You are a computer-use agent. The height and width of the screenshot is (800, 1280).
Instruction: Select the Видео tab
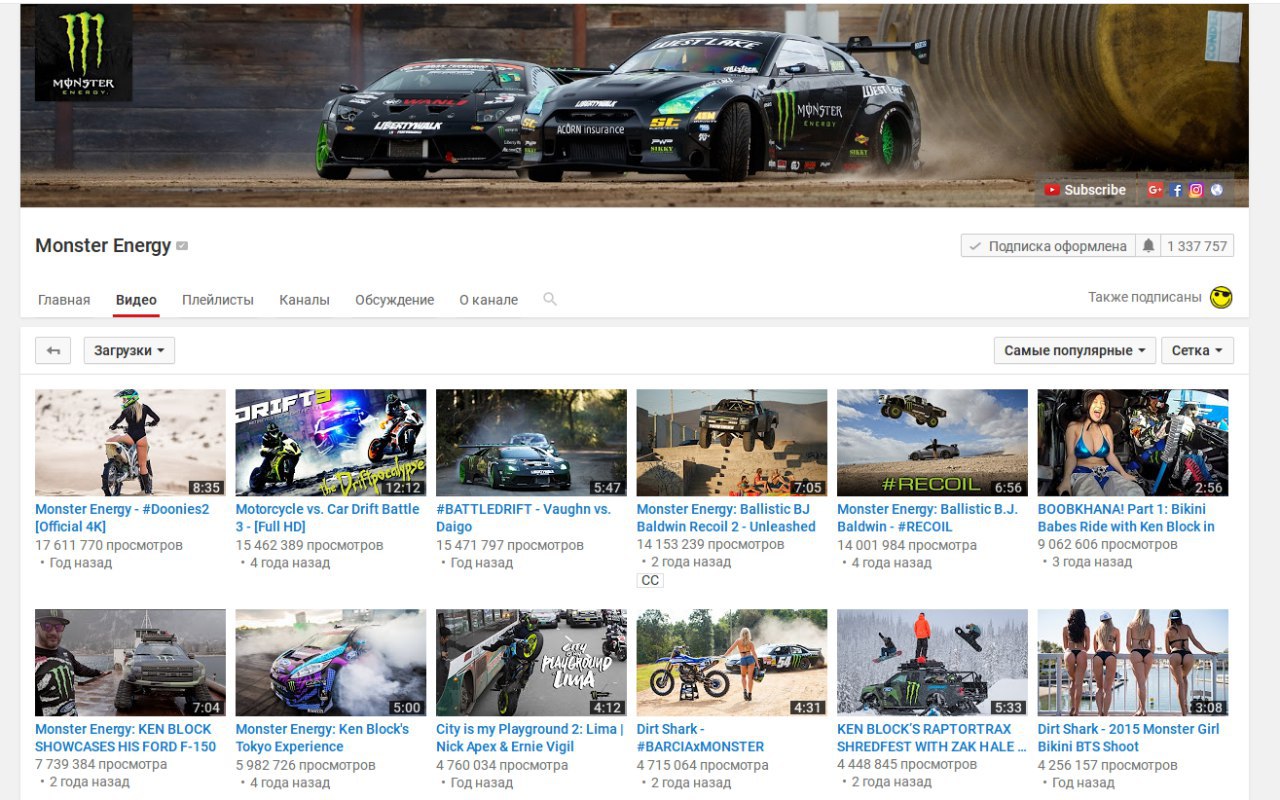point(136,300)
